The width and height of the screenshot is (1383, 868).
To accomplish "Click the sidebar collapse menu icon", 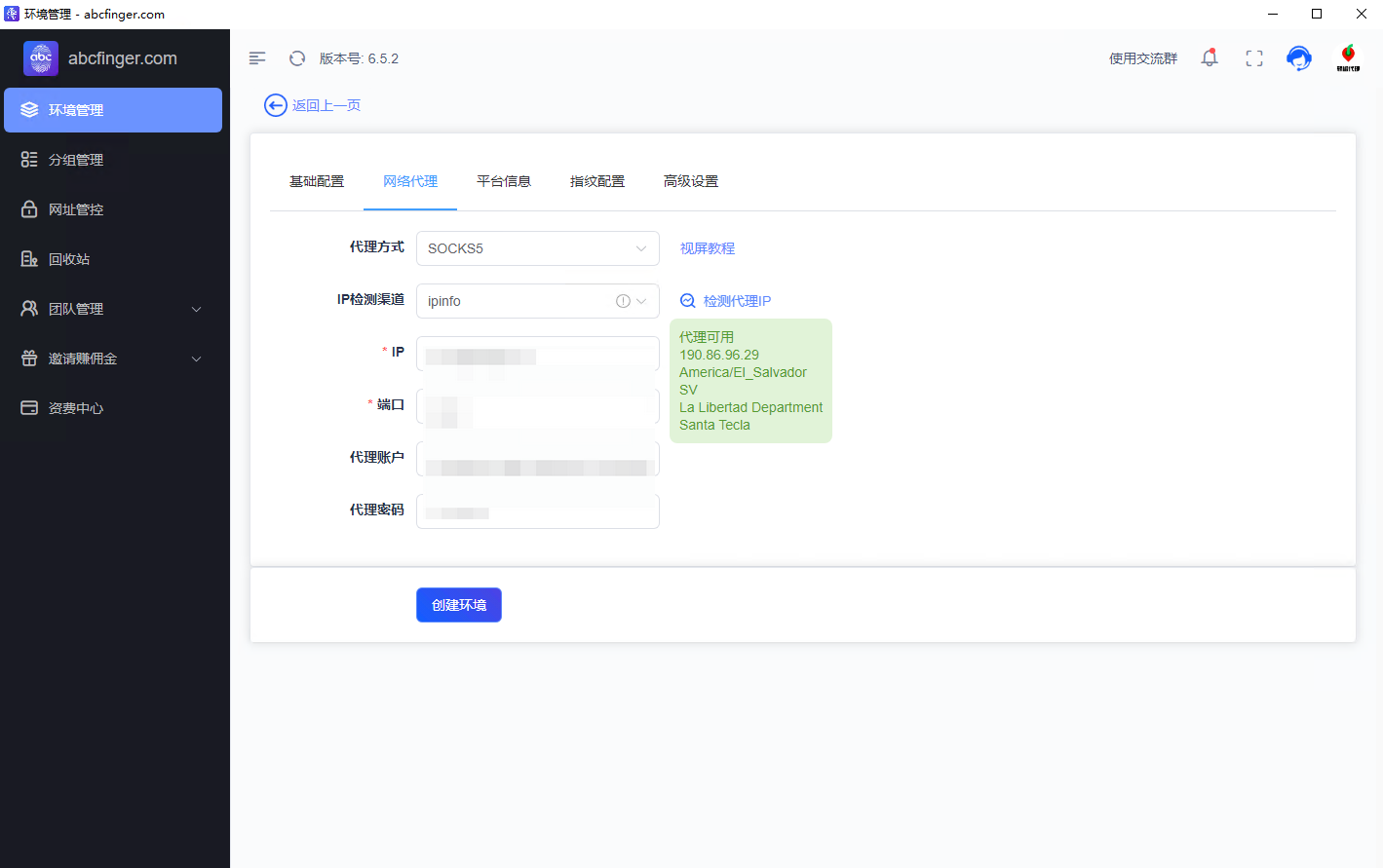I will click(x=257, y=58).
